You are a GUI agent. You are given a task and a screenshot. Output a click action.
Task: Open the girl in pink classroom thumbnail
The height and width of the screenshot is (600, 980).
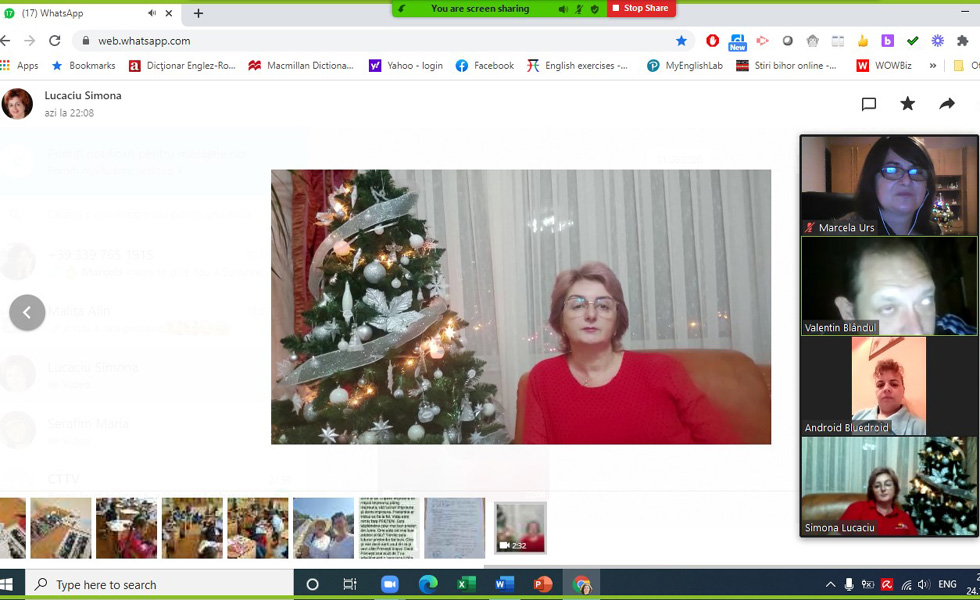coord(126,528)
